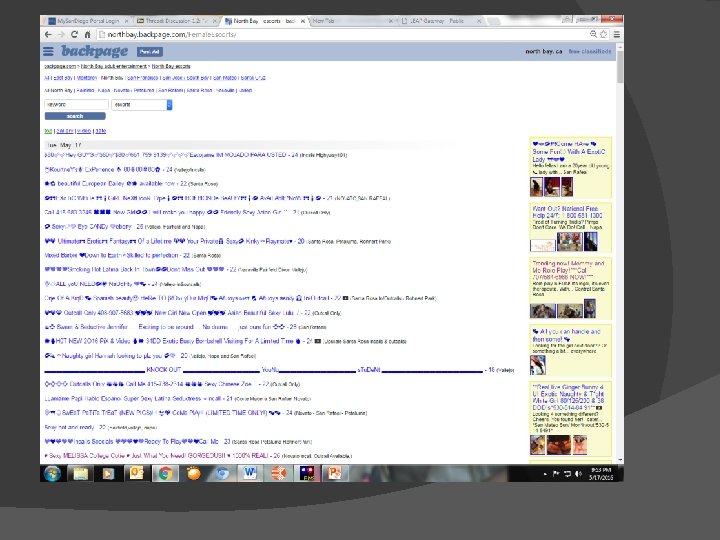The height and width of the screenshot is (540, 720).
Task: Open the free classifieds link
Action: pyautogui.click(x=590, y=51)
